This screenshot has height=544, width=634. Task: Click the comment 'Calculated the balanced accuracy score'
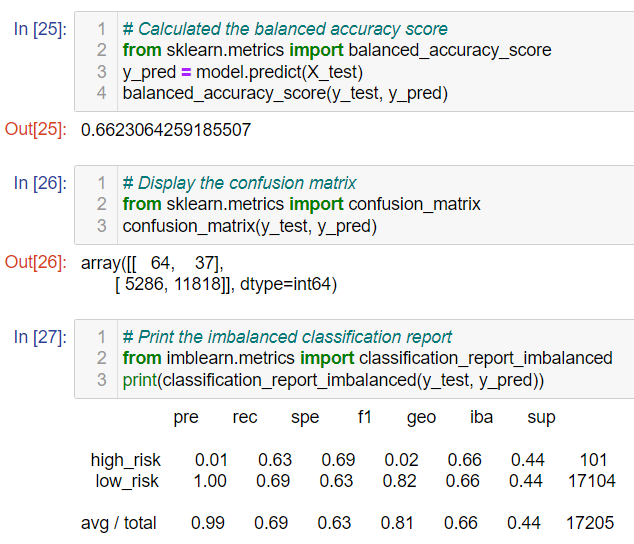click(285, 29)
